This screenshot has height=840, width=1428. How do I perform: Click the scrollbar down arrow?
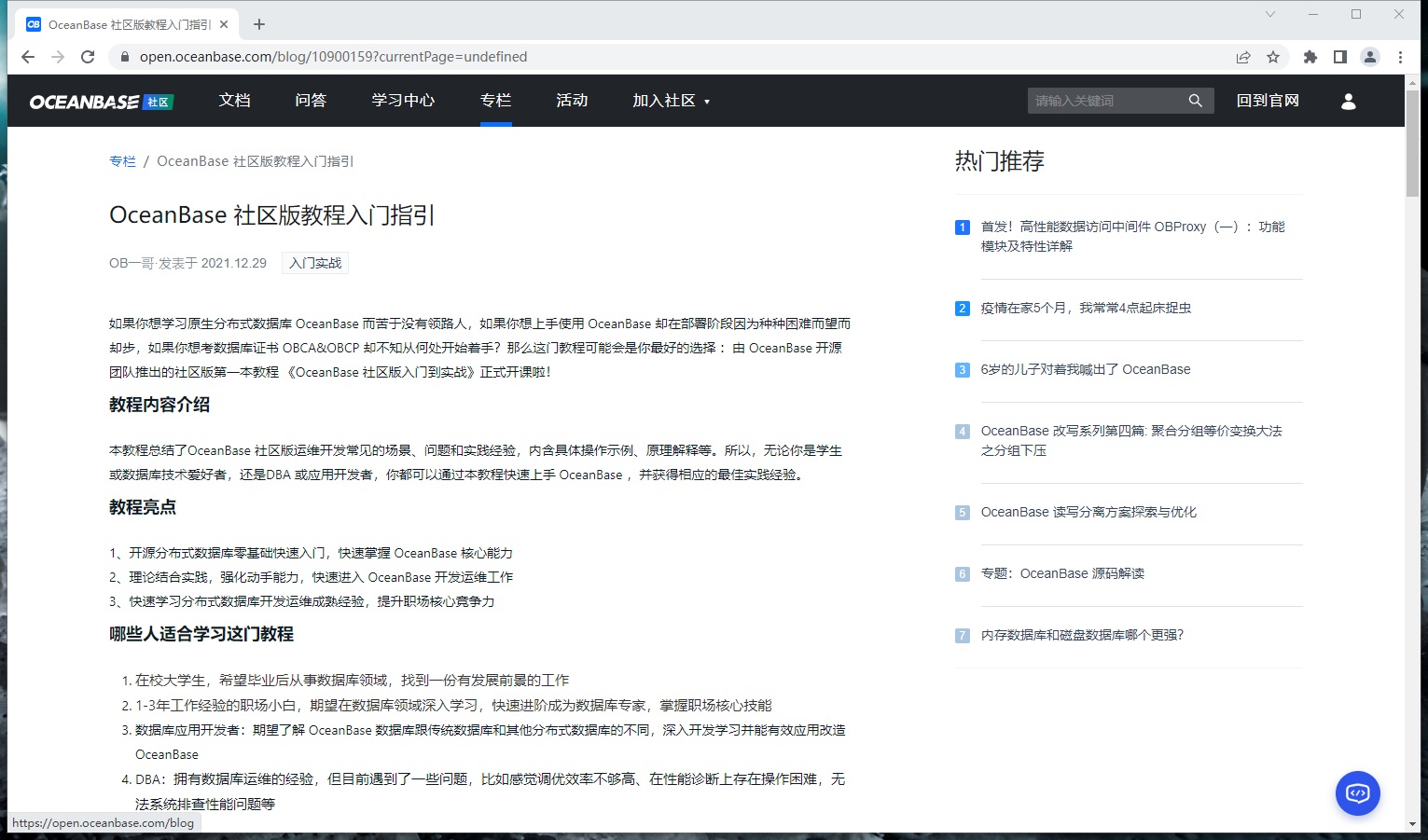pos(1412,824)
